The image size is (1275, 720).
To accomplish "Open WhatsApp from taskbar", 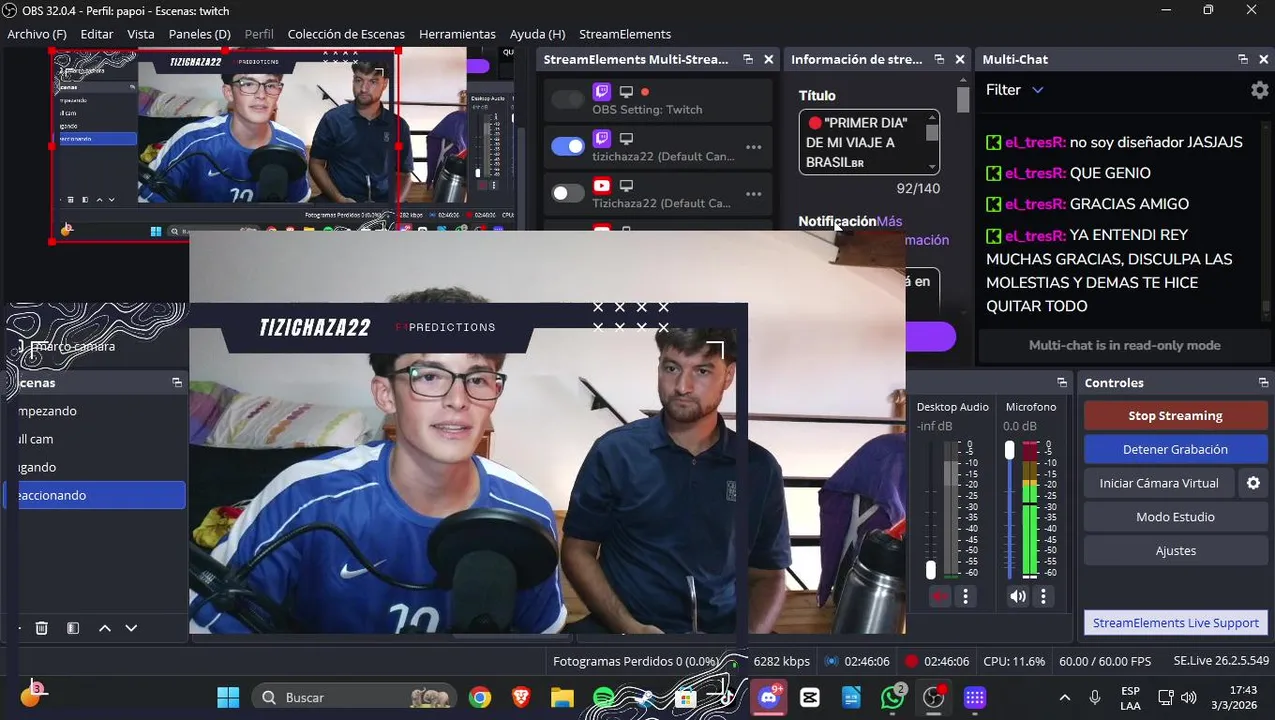I will point(892,697).
